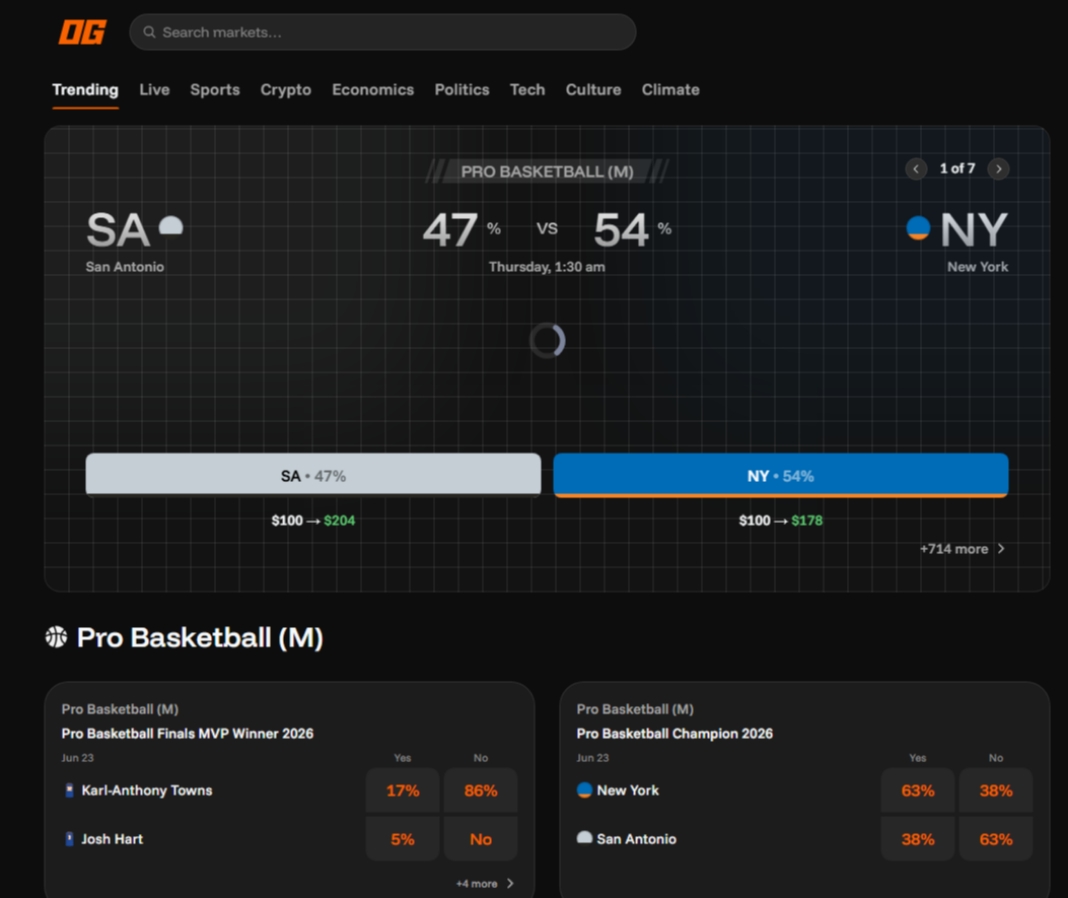Focus the Search markets field

[x=383, y=32]
